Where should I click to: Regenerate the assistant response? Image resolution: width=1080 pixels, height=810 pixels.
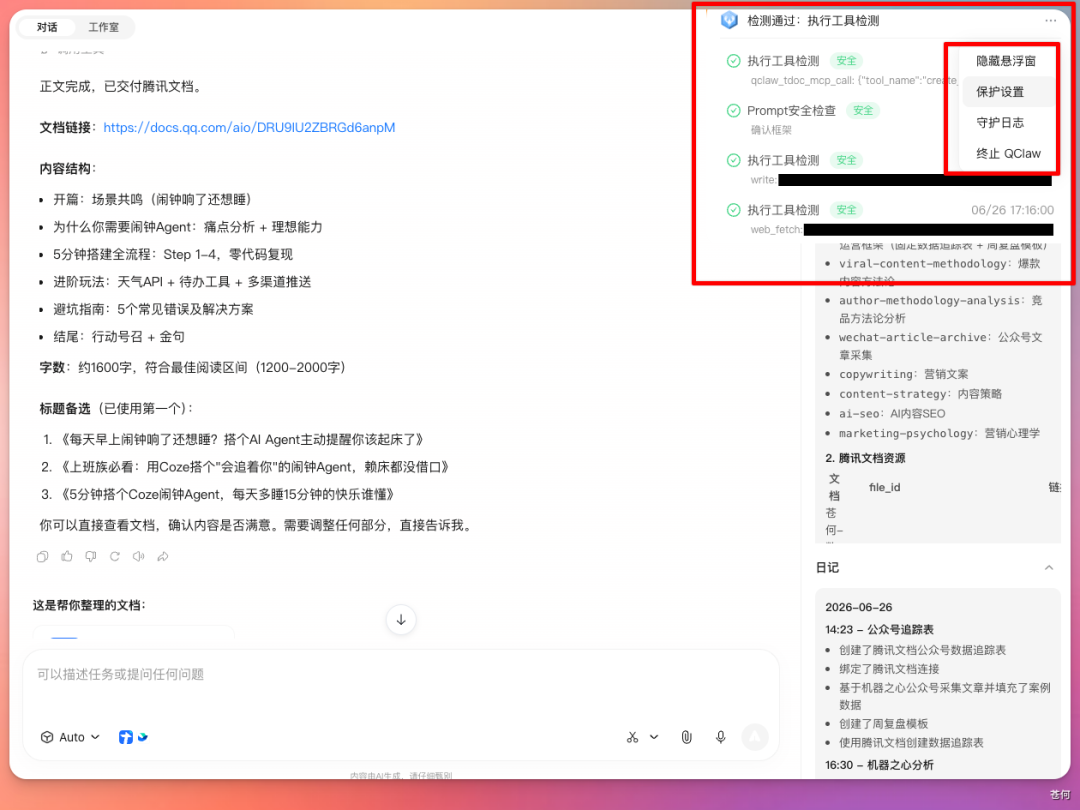[115, 557]
